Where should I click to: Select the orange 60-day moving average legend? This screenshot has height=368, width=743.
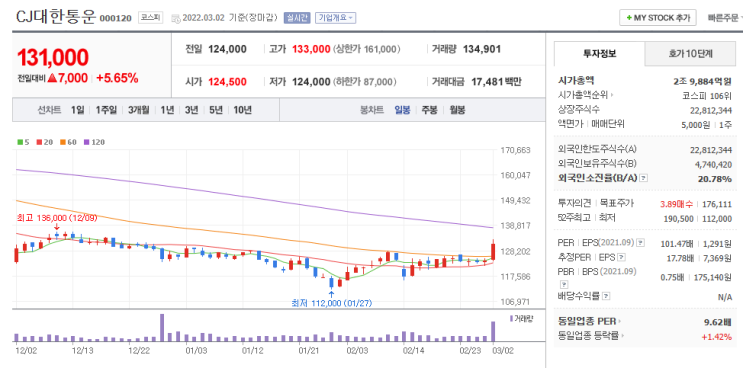pyautogui.click(x=68, y=142)
